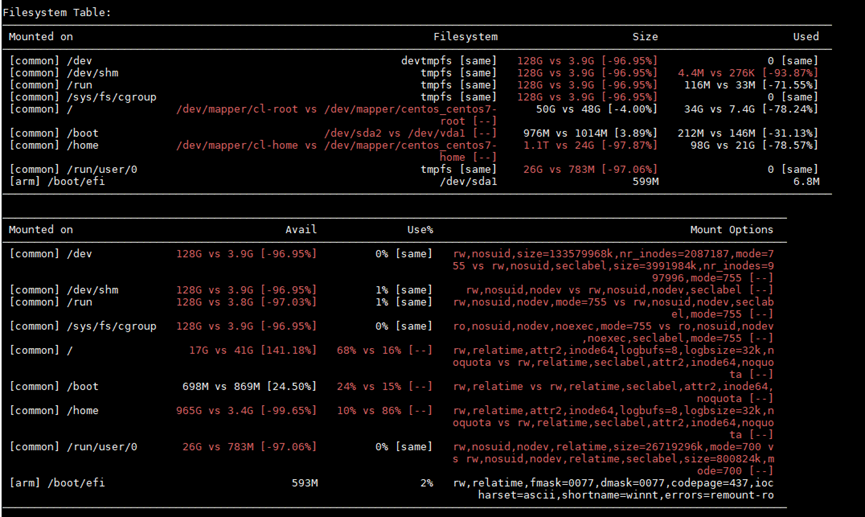Click the "17G vs 41G [141.18%]" avail value
This screenshot has height=517, width=865.
(252, 350)
